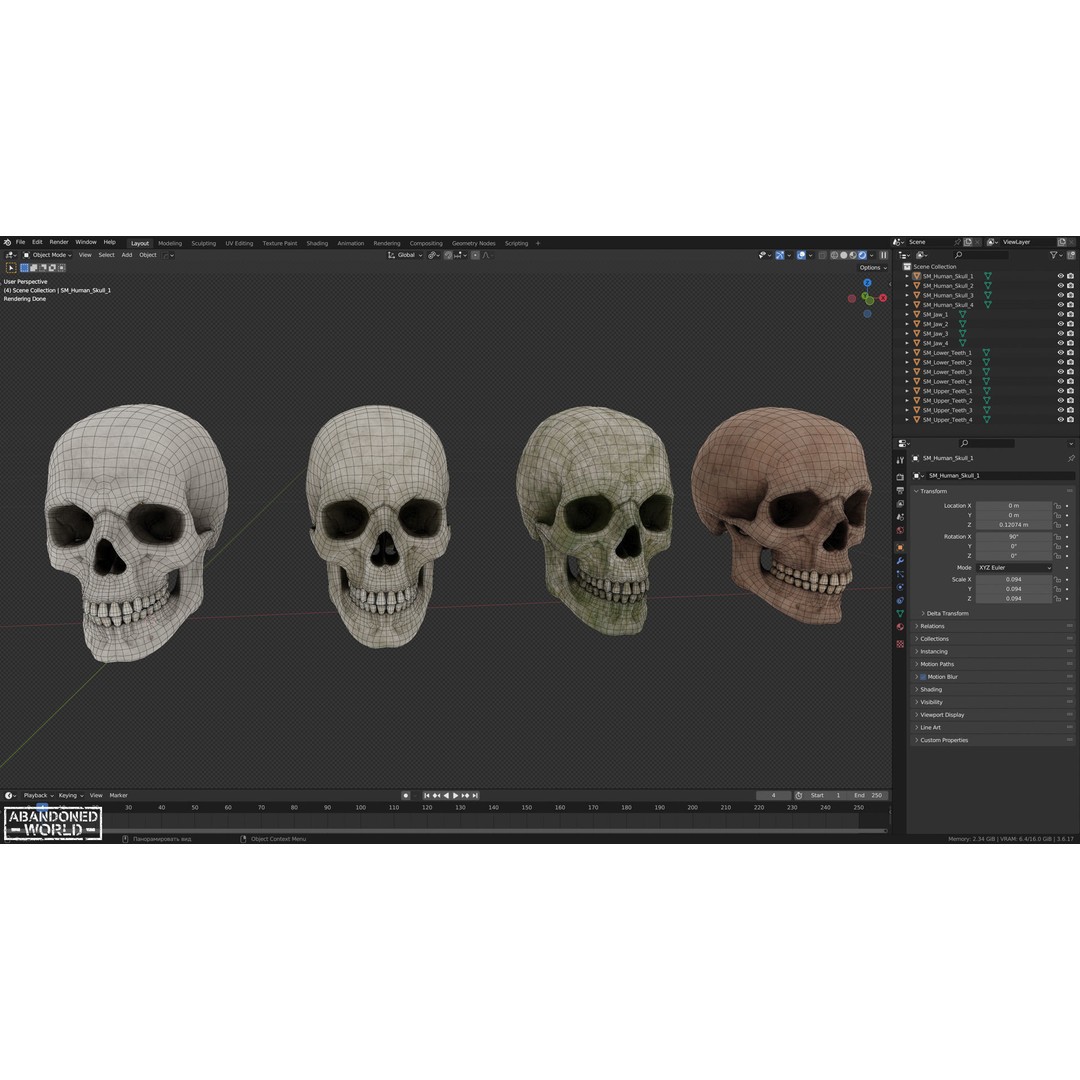This screenshot has height=1080, width=1080.
Task: Hide SM_Human_Skull_1 in viewport
Action: point(1061,276)
